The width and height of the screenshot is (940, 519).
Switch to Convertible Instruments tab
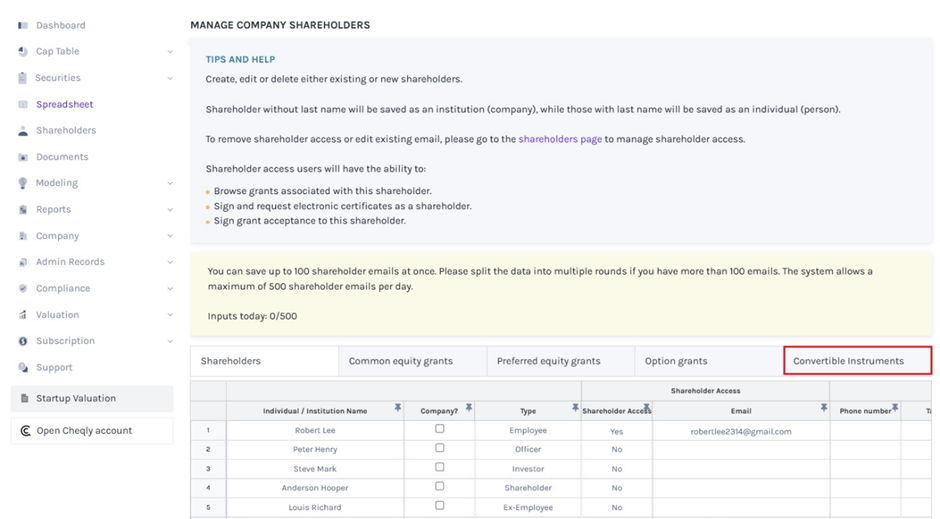[857, 361]
